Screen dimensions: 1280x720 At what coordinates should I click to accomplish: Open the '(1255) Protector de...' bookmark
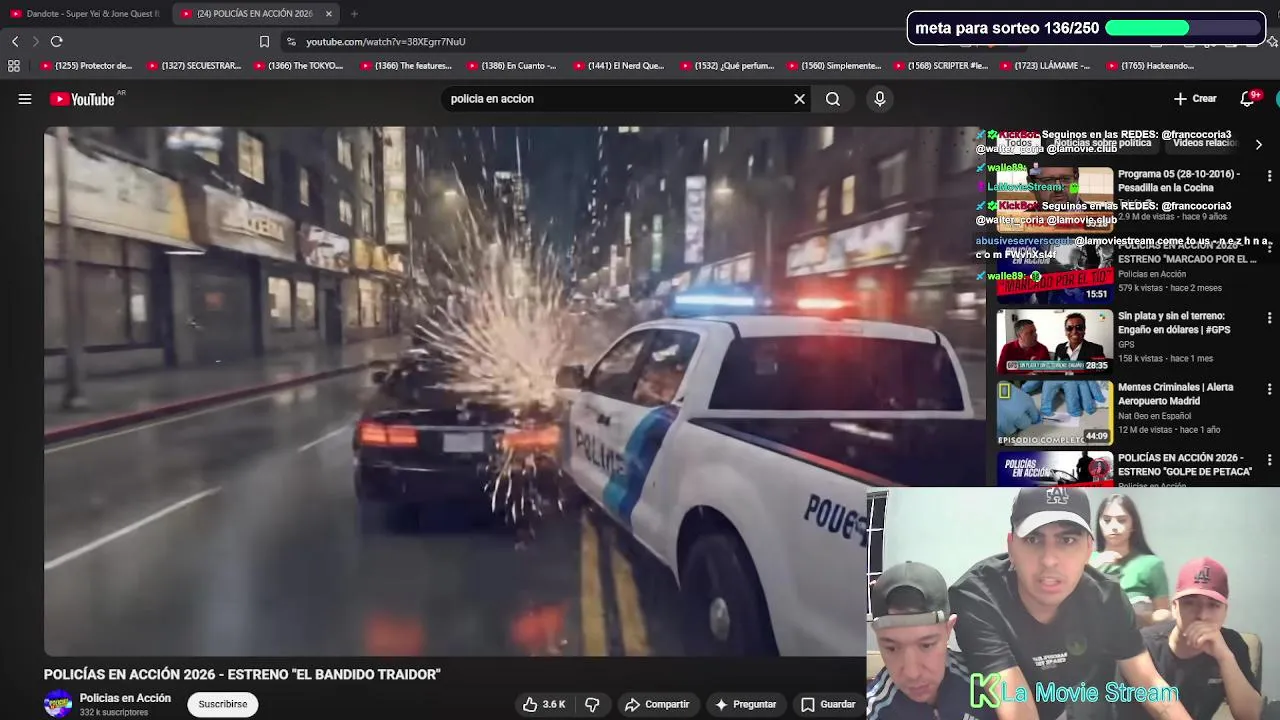click(86, 66)
